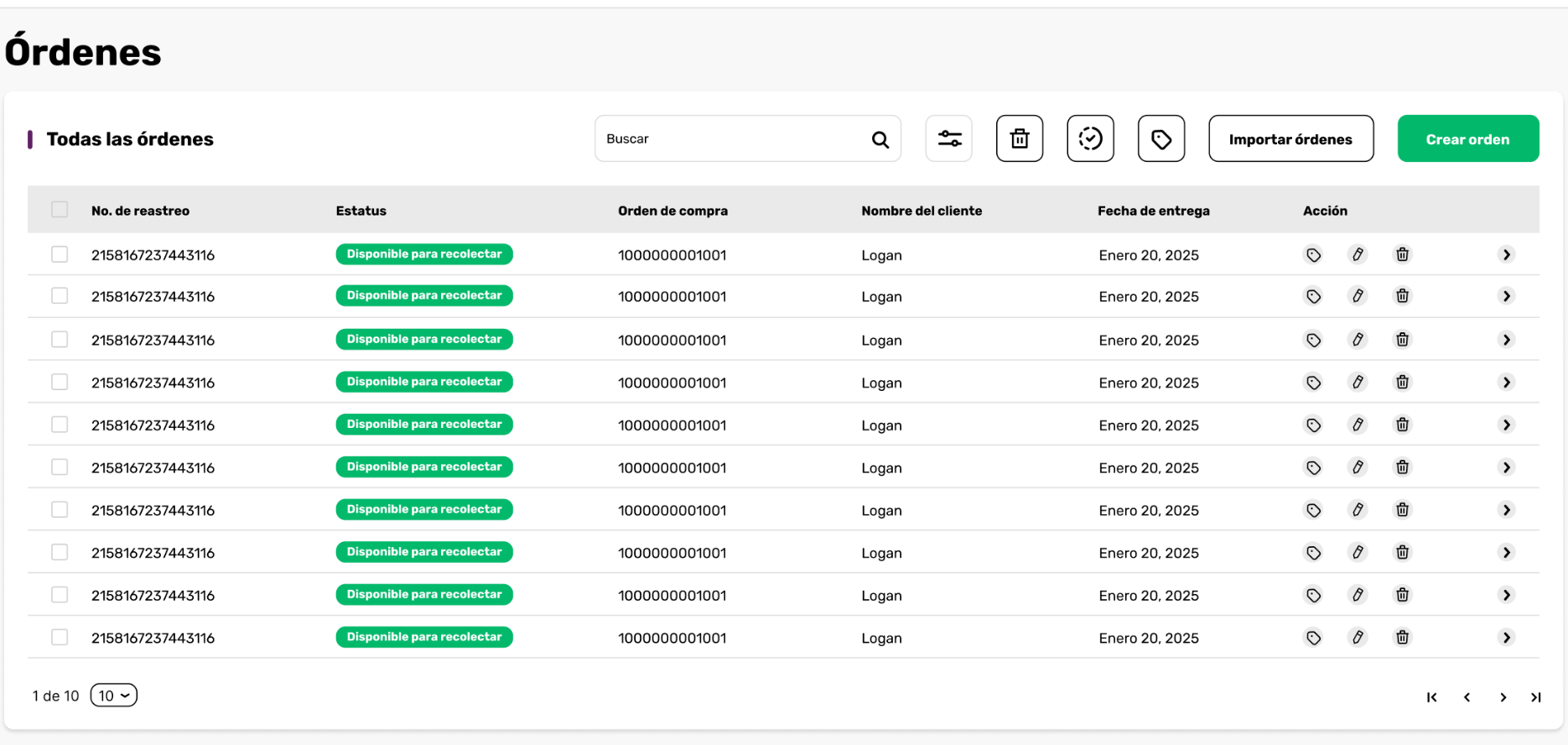Go to the previous page of orders
Viewport: 1568px width, 745px height.
point(1467,697)
